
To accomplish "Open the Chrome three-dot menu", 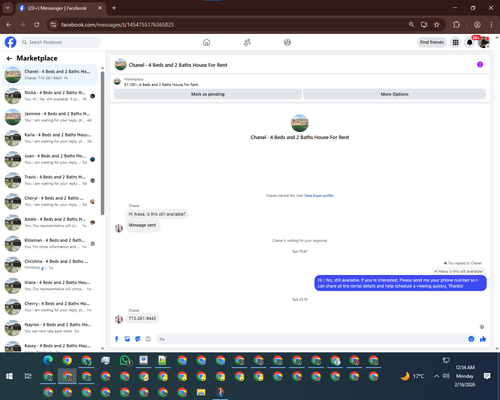I will 491,25.
